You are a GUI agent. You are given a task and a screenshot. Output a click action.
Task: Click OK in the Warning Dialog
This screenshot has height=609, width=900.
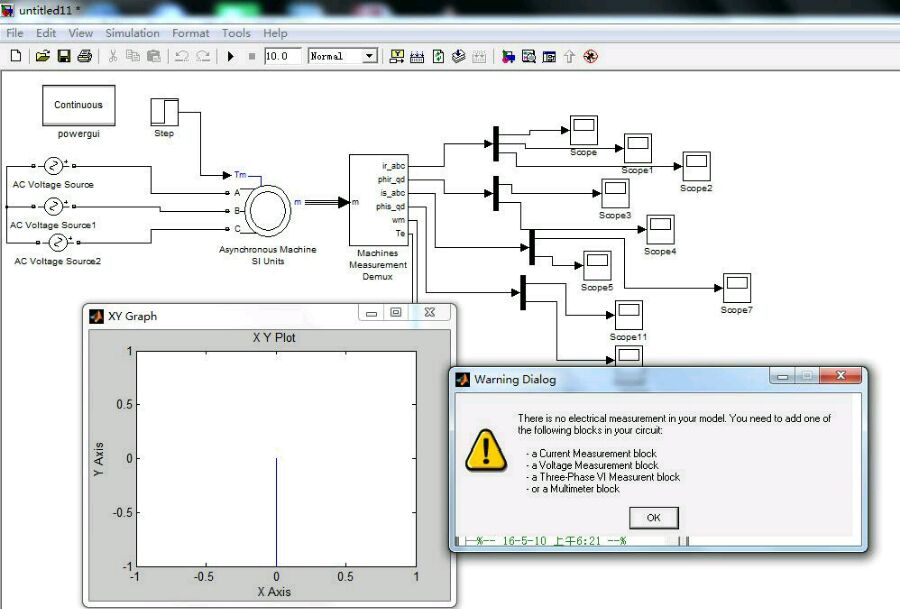[x=654, y=518]
